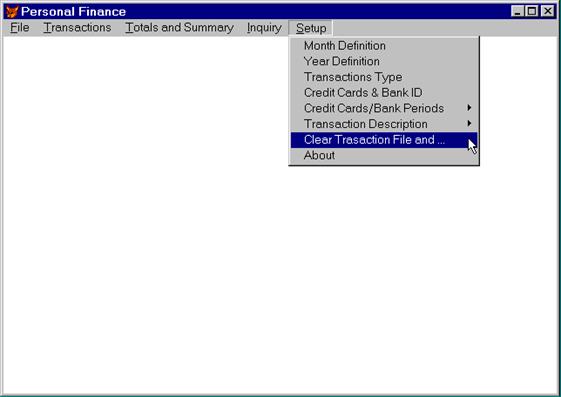
Task: Close the Personal Finance window
Action: click(x=547, y=11)
